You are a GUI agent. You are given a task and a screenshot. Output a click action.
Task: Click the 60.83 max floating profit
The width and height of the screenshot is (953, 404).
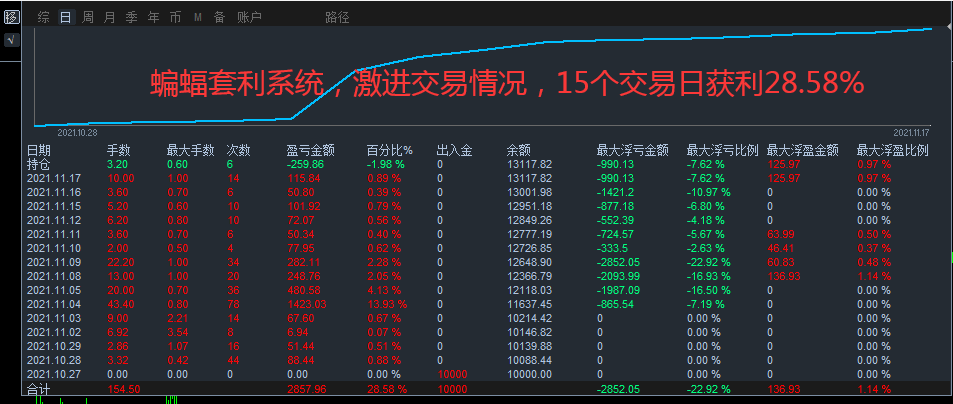coord(780,262)
